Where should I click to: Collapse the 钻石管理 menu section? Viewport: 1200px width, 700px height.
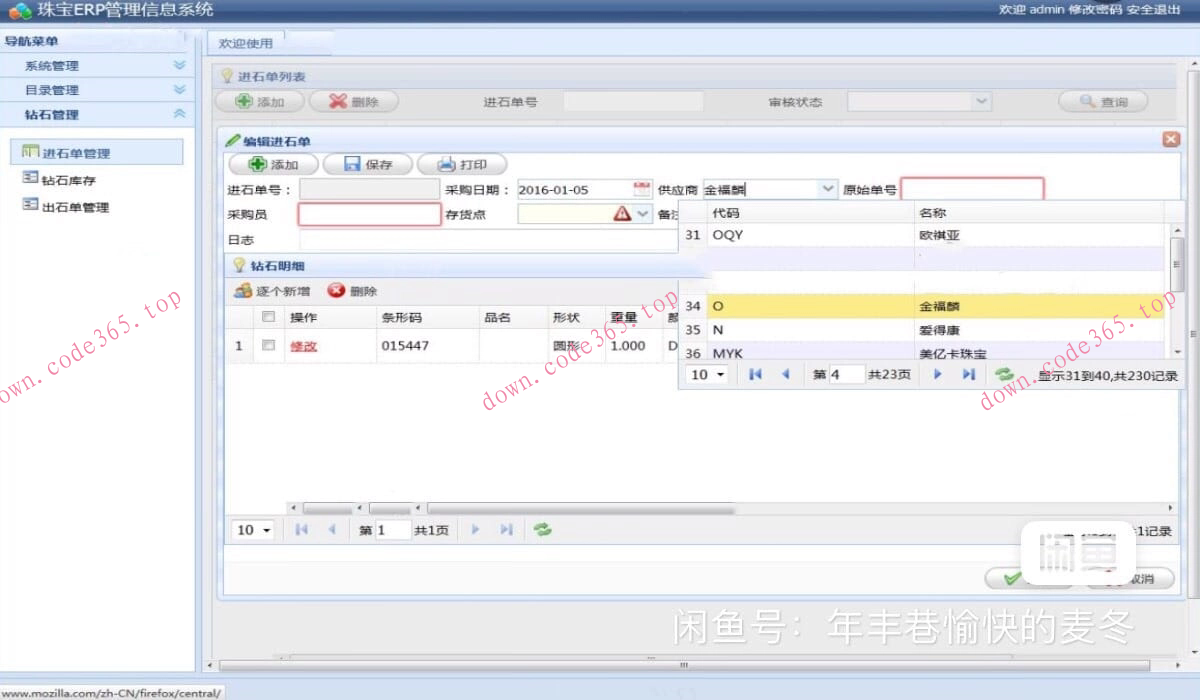click(179, 114)
